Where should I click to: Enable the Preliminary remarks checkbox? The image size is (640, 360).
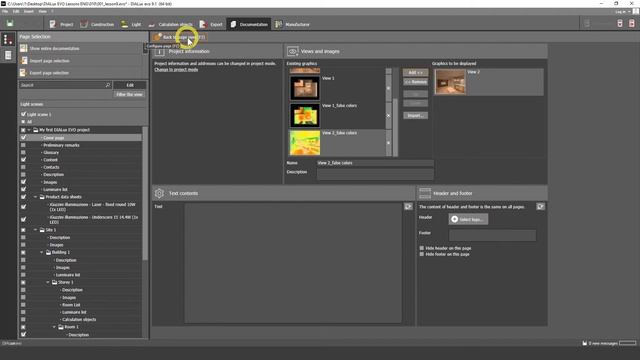(x=23, y=145)
